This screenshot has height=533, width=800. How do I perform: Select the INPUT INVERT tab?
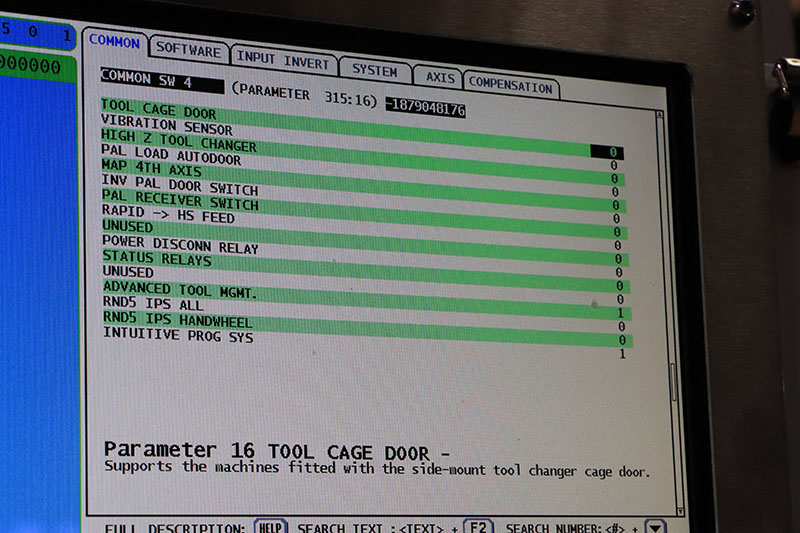click(x=283, y=61)
